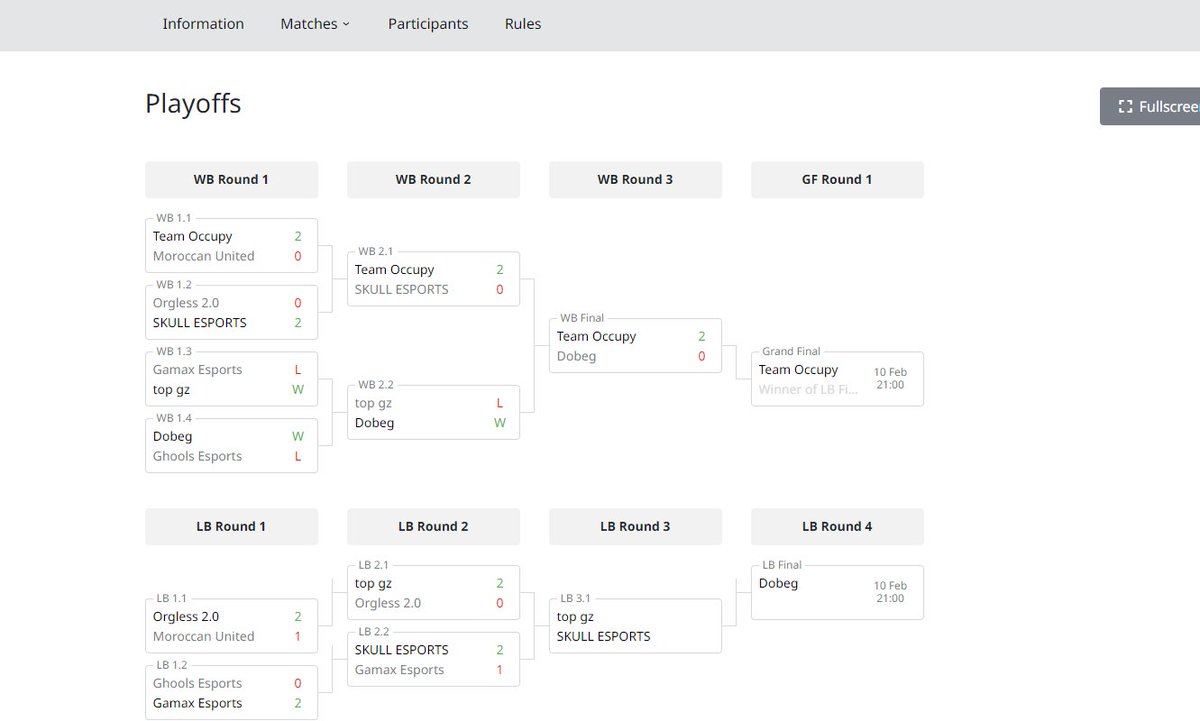Select Gamax Esports in match LB 1.2

(198, 704)
